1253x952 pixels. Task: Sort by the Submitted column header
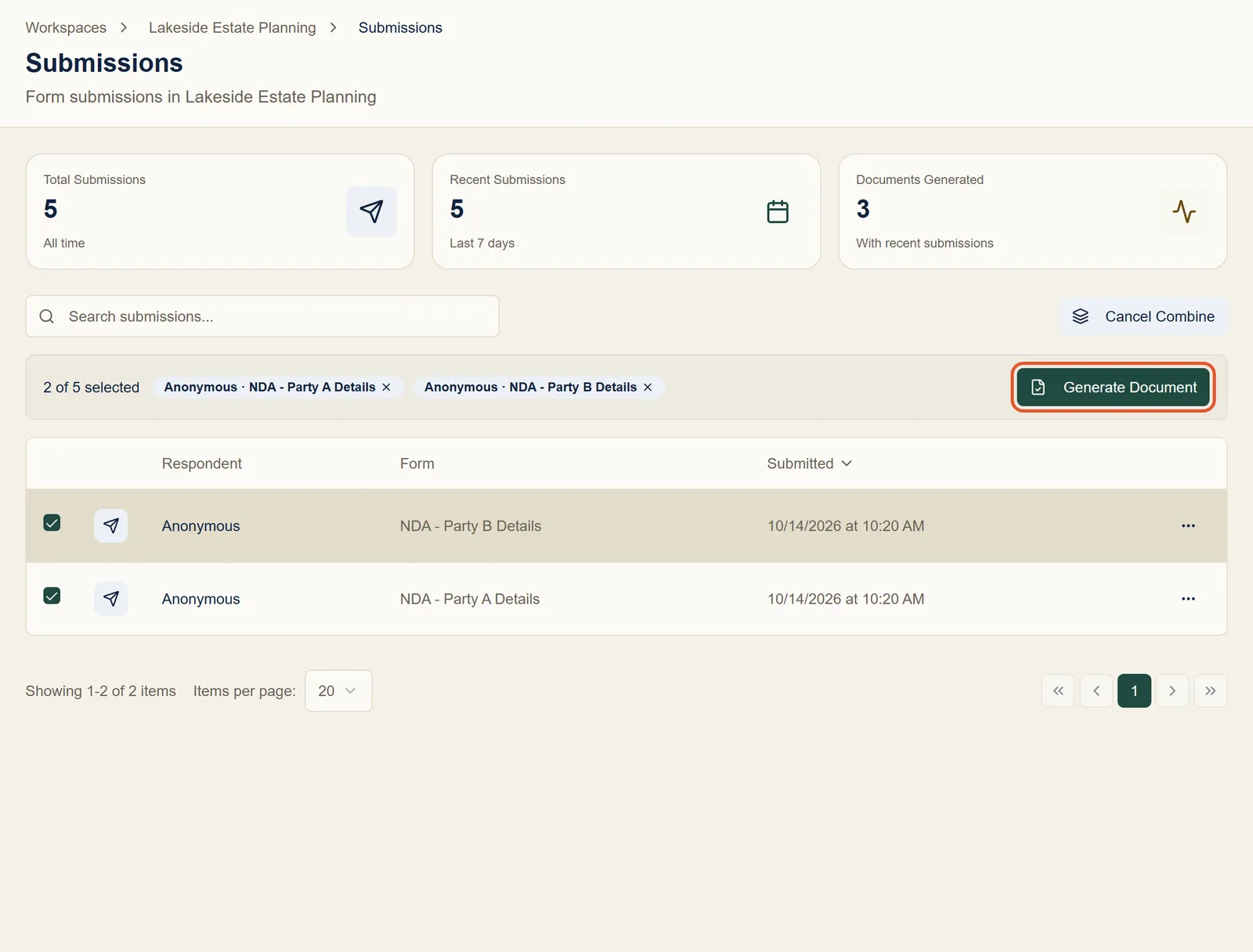pyautogui.click(x=809, y=463)
